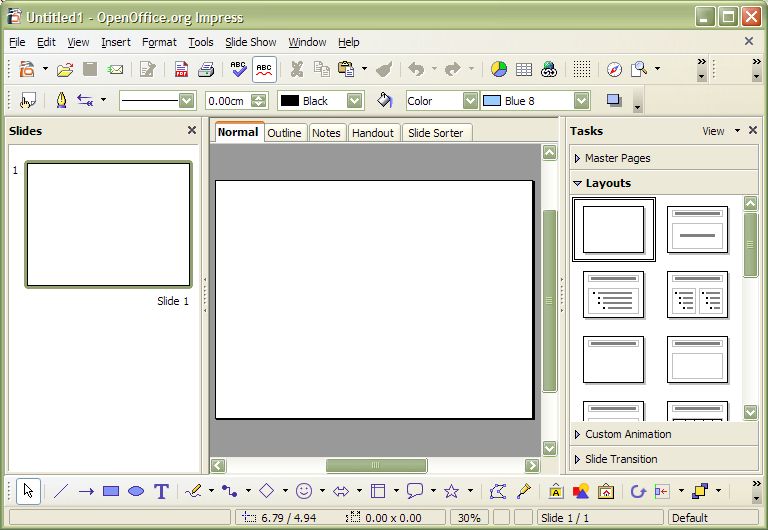The width and height of the screenshot is (768, 530).
Task: Click the Print file icon
Action: pos(206,69)
